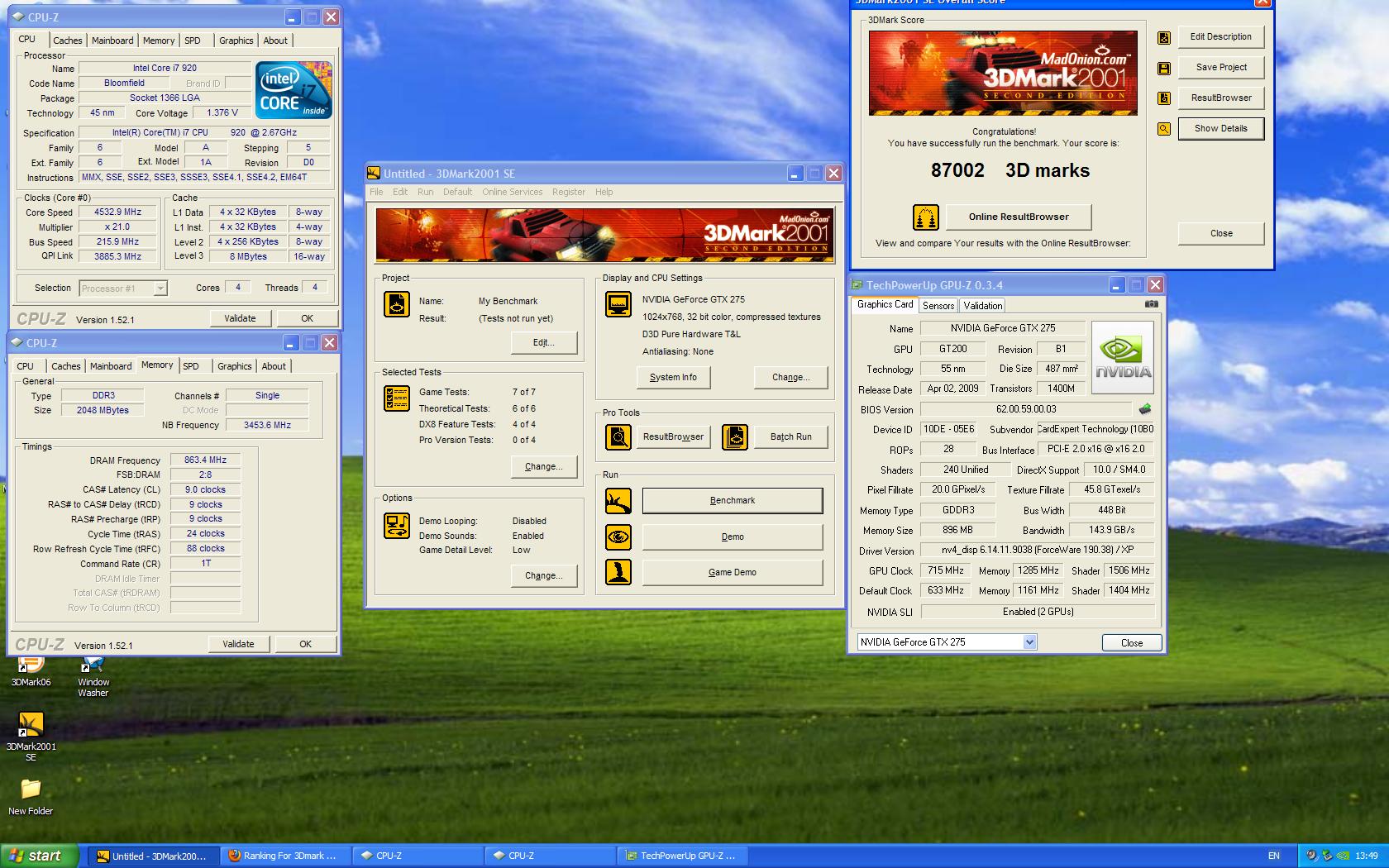The height and width of the screenshot is (868, 1389).
Task: Click the GPU-Z screenshot camera icon
Action: (x=1151, y=304)
